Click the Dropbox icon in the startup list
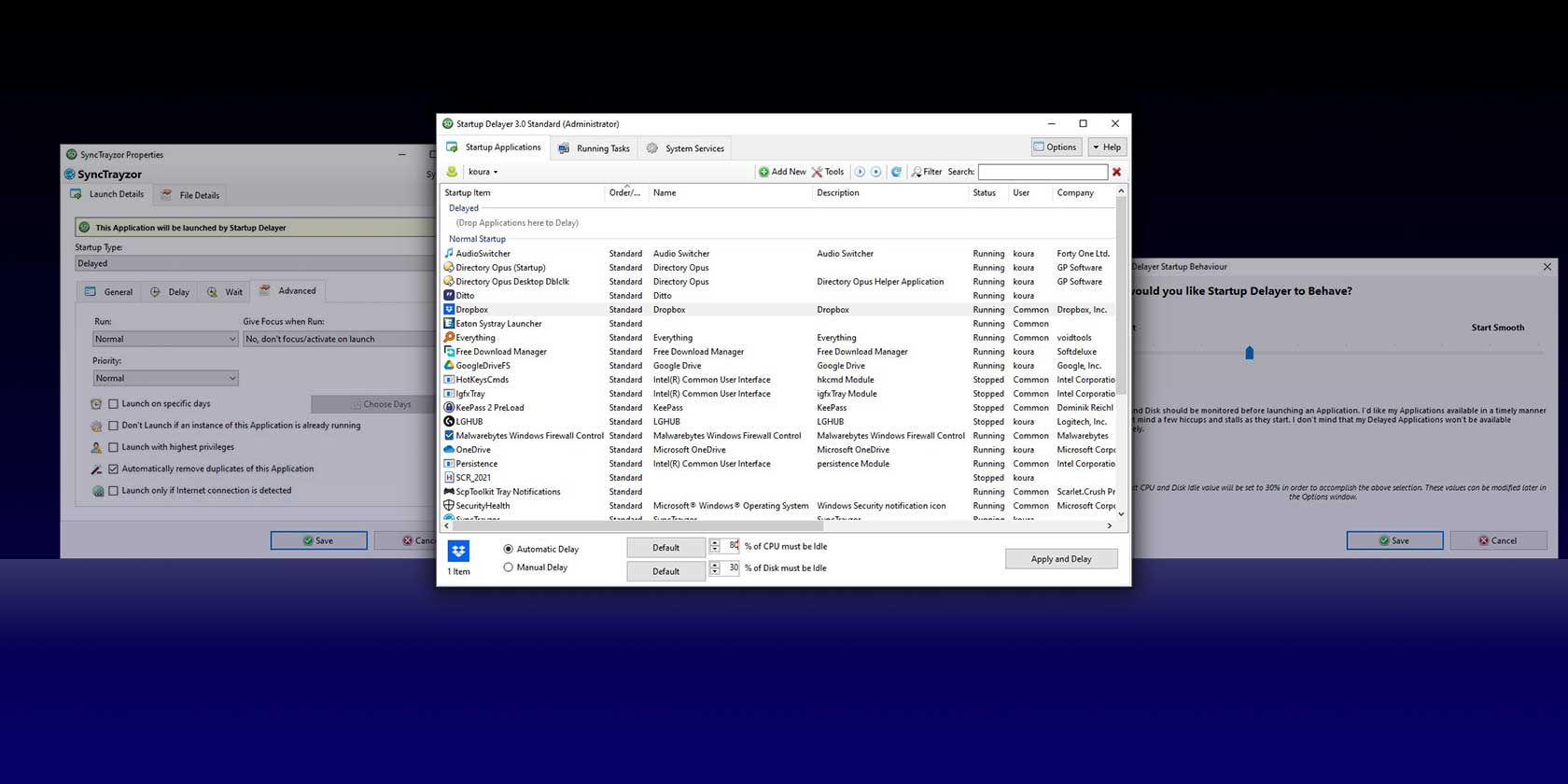The image size is (1568, 784). pos(449,309)
